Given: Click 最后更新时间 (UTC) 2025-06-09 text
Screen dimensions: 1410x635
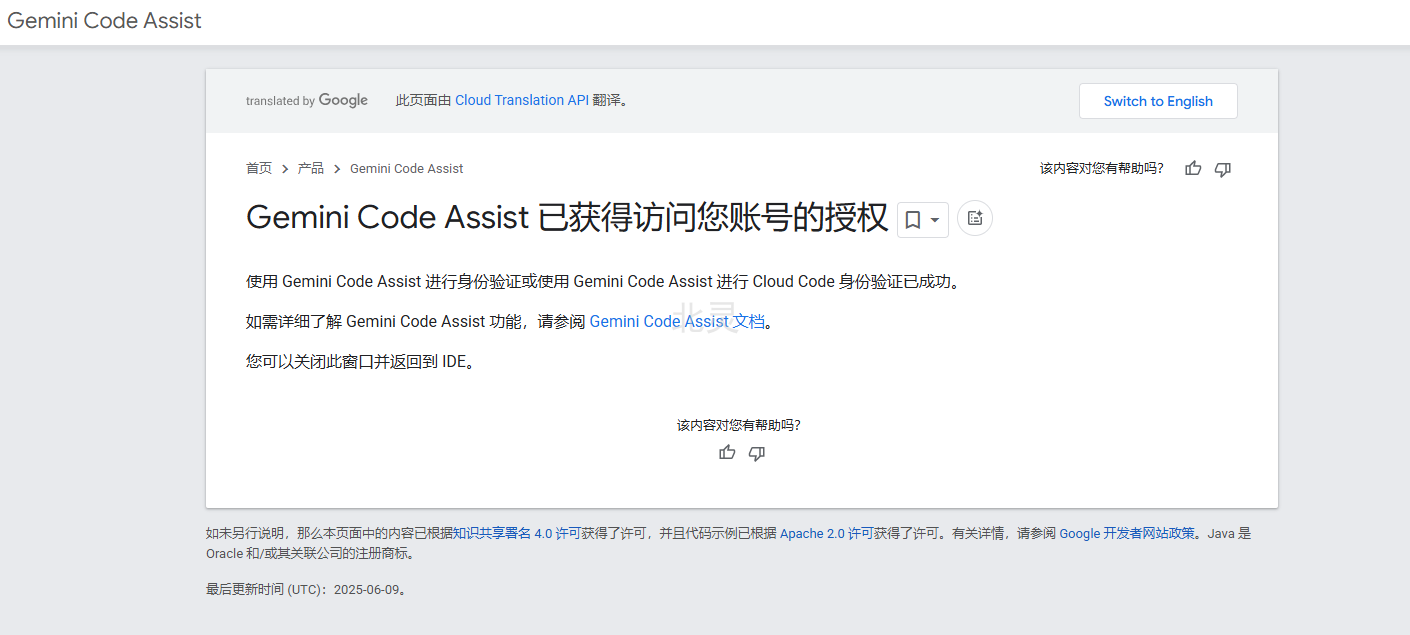Looking at the screenshot, I should (x=307, y=590).
